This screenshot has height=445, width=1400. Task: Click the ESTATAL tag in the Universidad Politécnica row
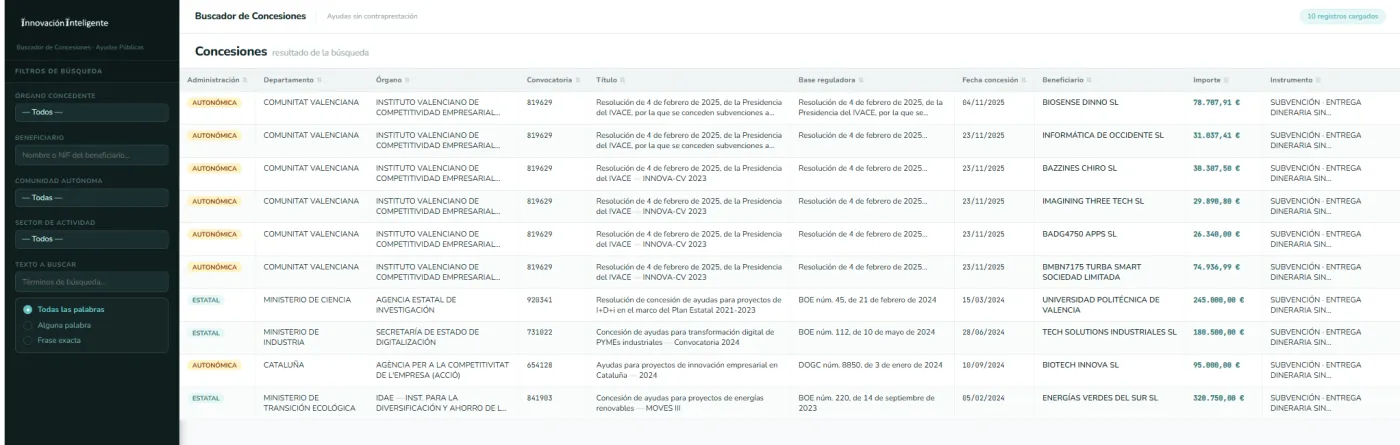pos(206,299)
